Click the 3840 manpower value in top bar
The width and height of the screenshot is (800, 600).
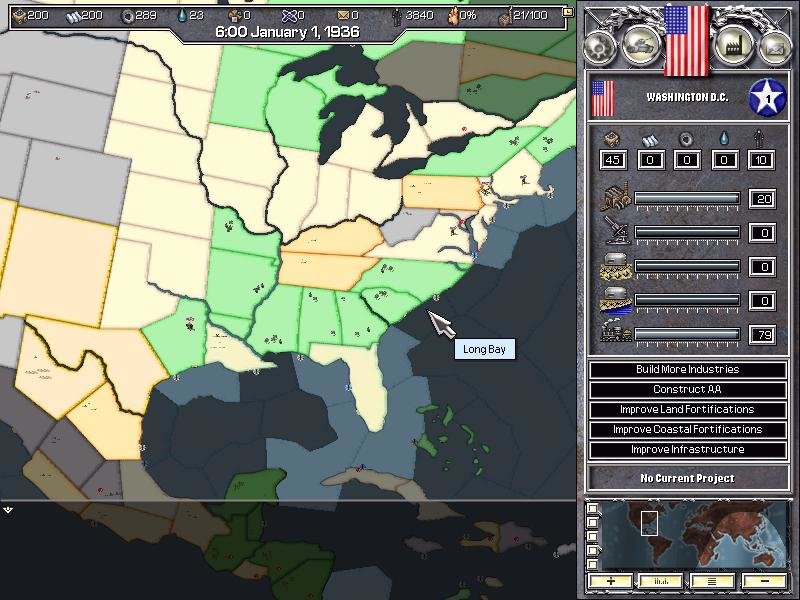(x=419, y=16)
